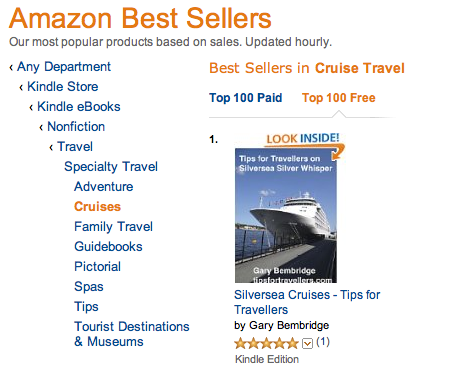Open Silversea Cruises - Tips for Travellers title
Image resolution: width=458 pixels, height=366 pixels.
[x=307, y=302]
